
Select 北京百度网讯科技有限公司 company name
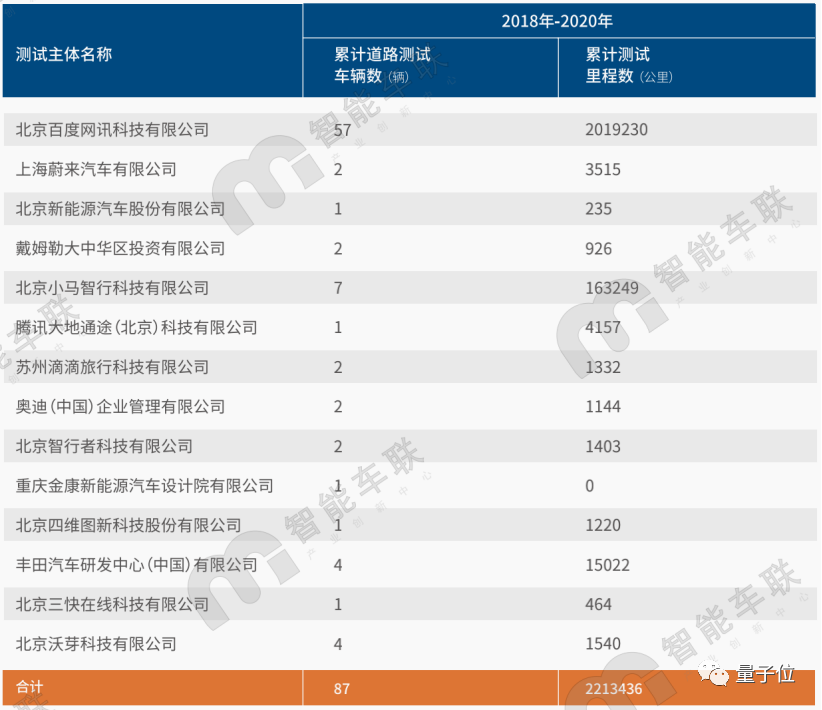tap(112, 130)
